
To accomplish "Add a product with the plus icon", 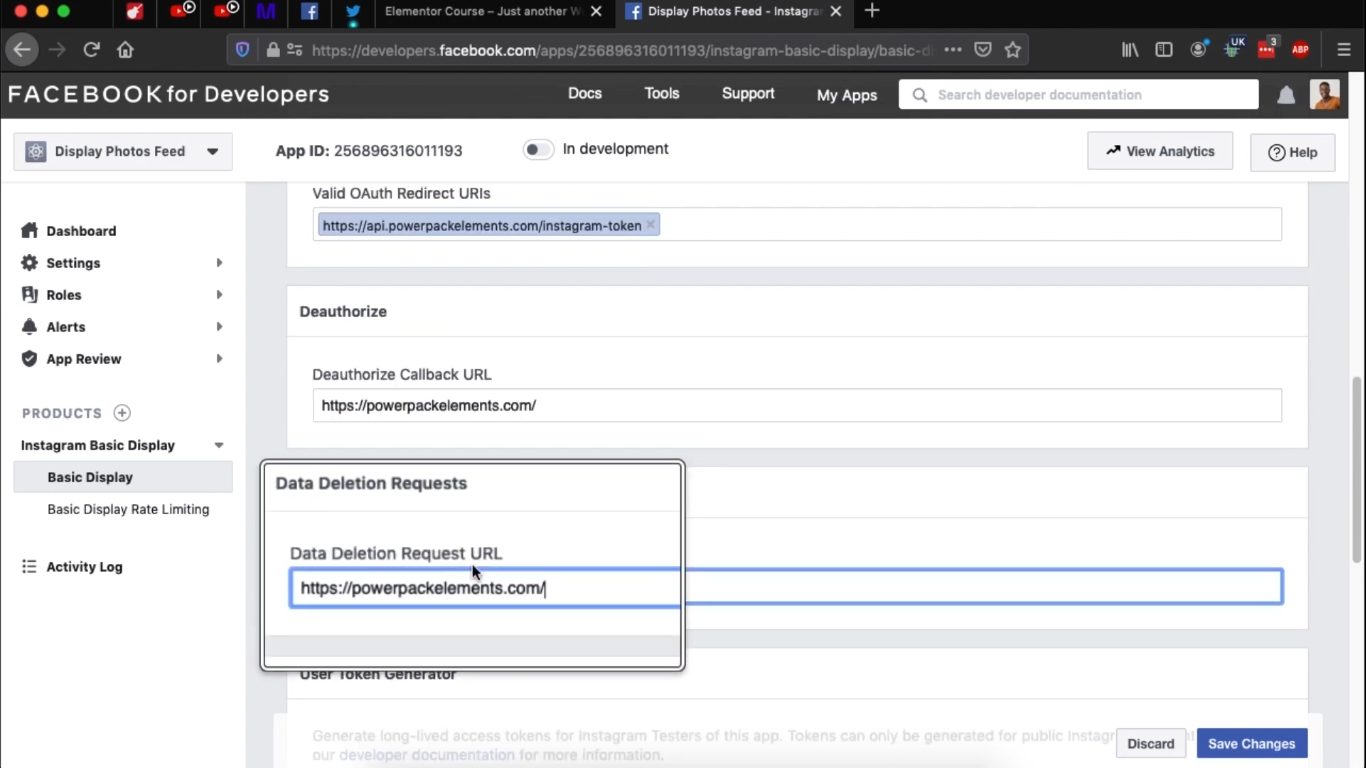I will pyautogui.click(x=122, y=413).
